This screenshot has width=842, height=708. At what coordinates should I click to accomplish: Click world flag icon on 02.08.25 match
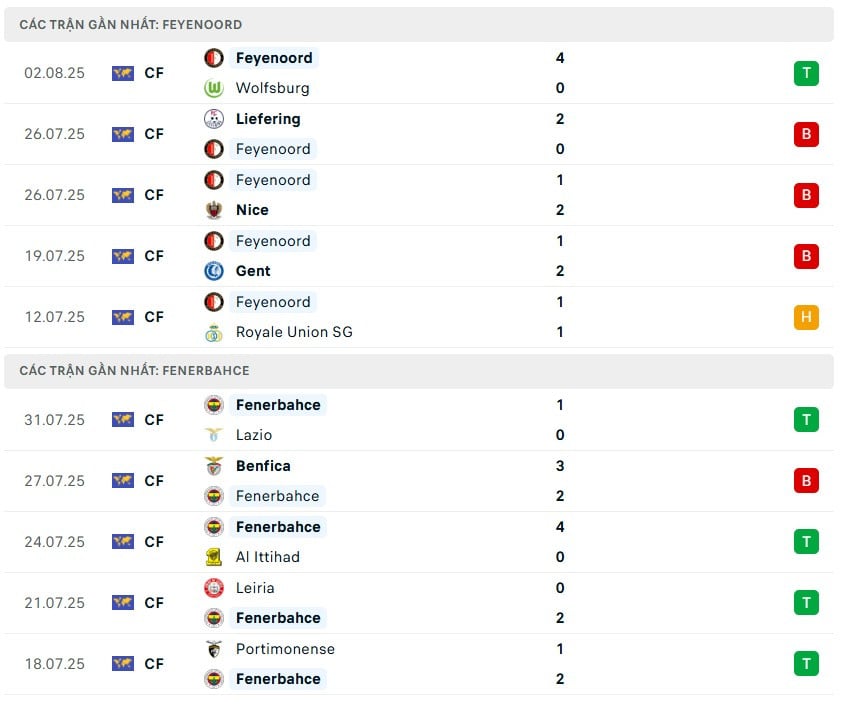(x=123, y=73)
